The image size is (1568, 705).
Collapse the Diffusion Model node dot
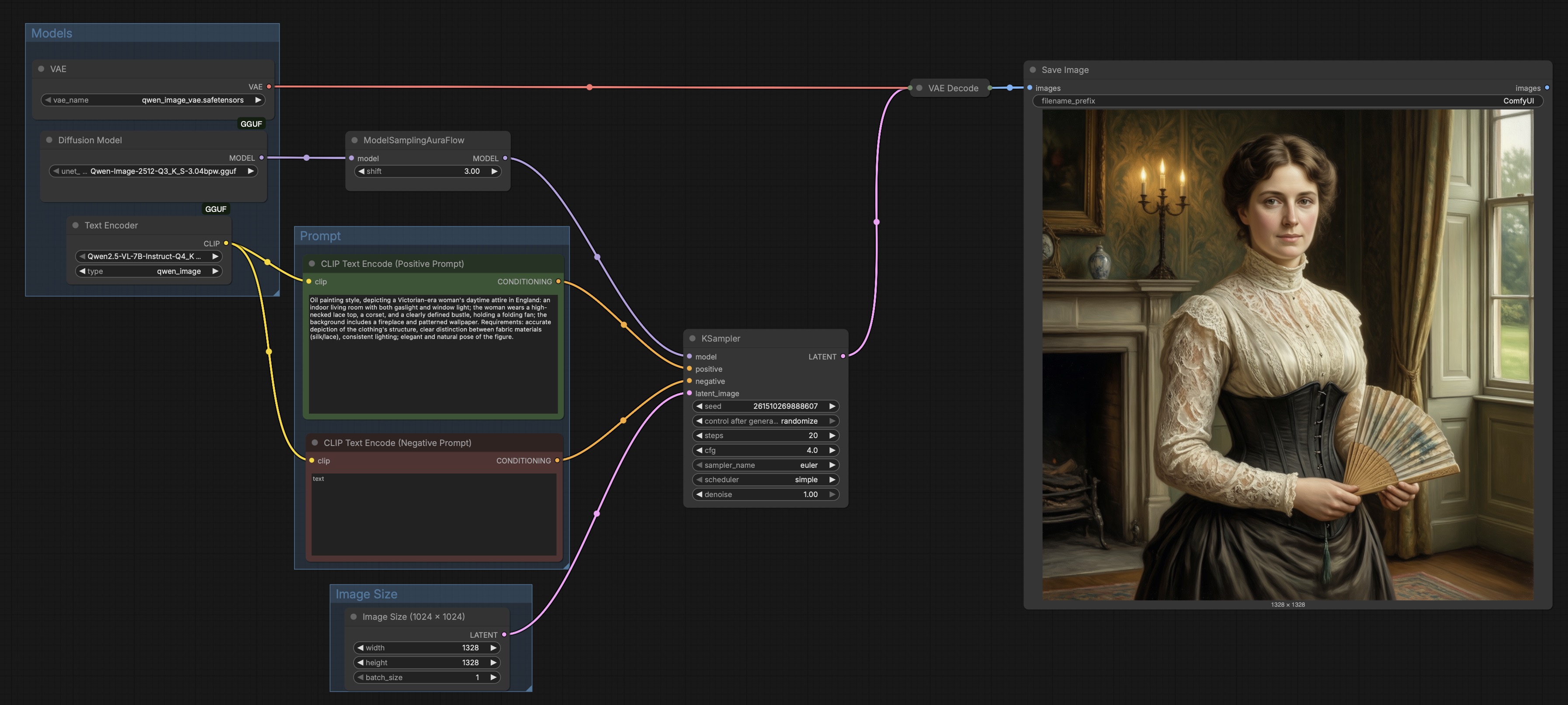coord(49,140)
